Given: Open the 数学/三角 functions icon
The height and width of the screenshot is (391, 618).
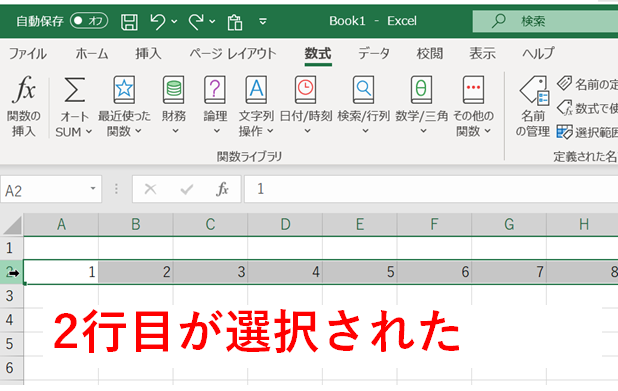Looking at the screenshot, I should pos(421,90).
